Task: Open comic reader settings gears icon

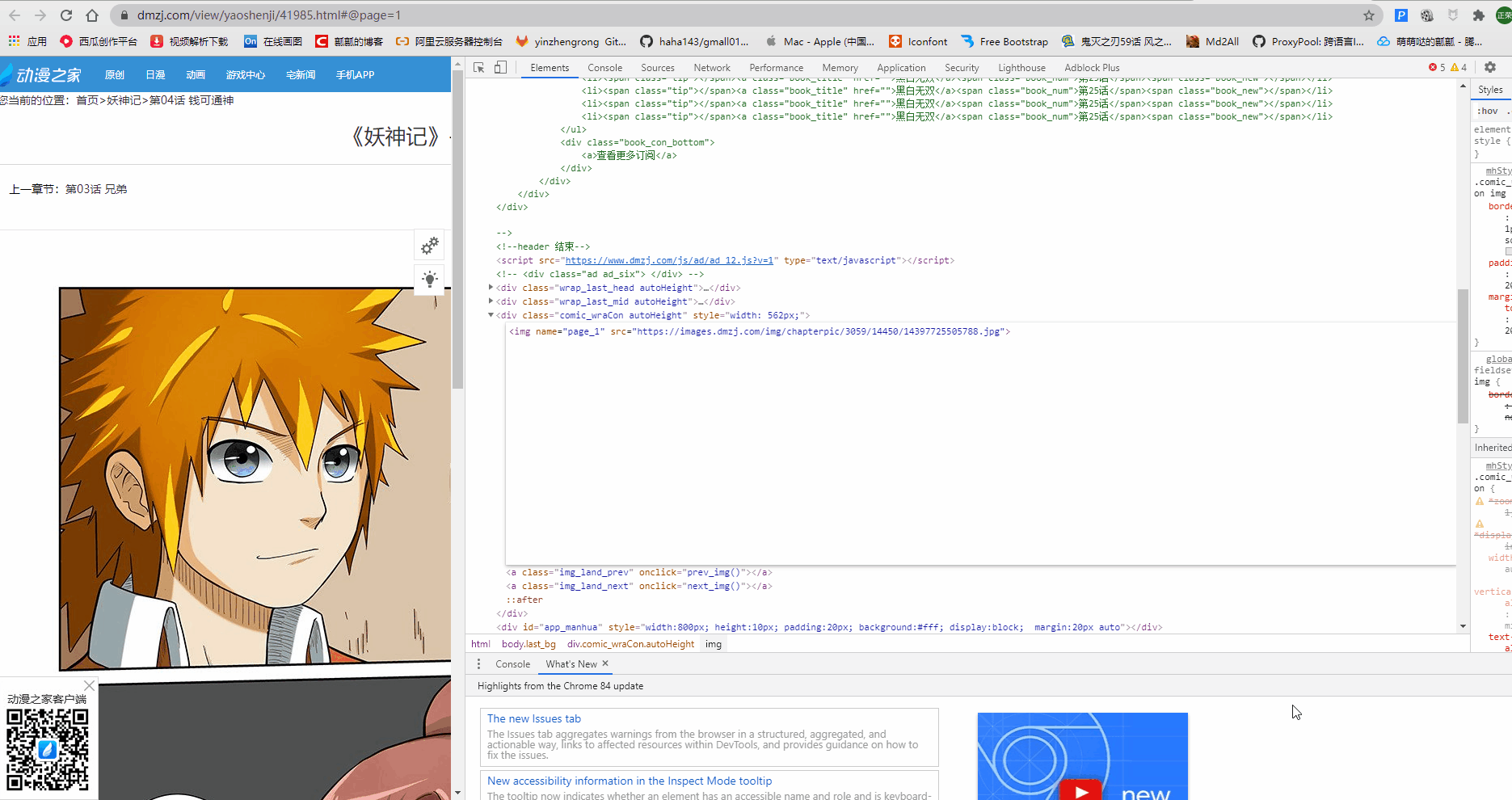Action: [x=430, y=245]
